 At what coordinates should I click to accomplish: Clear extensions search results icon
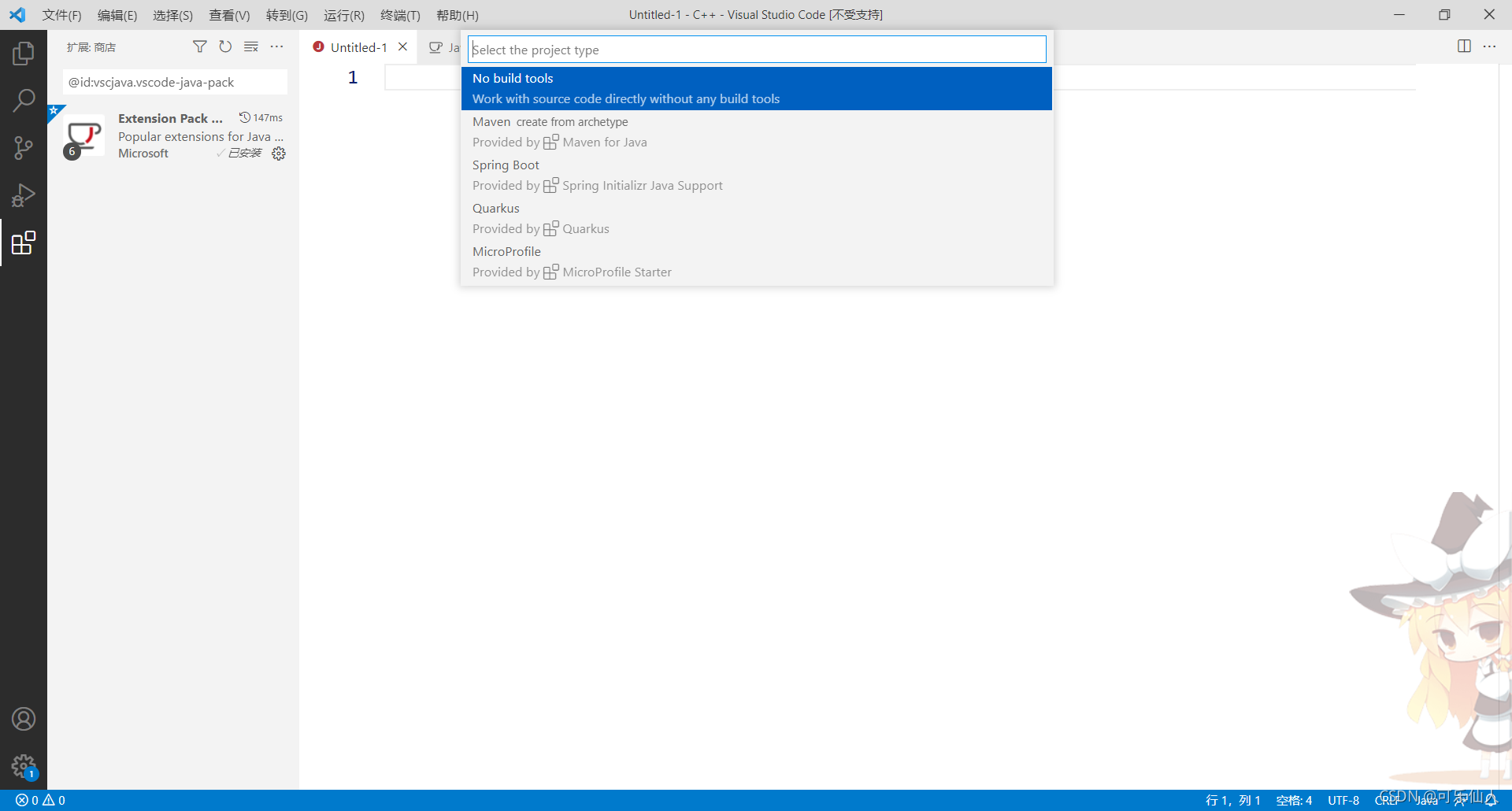coord(251,47)
